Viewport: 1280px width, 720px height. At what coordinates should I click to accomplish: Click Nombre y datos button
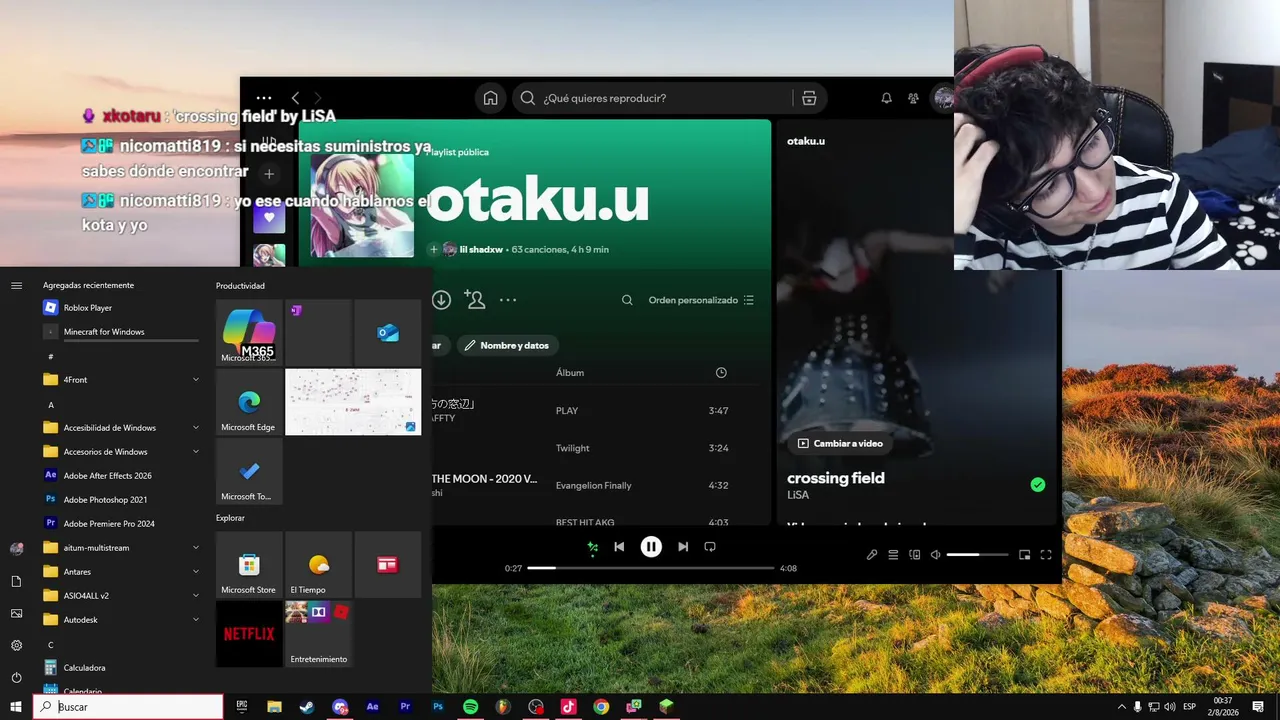(507, 346)
